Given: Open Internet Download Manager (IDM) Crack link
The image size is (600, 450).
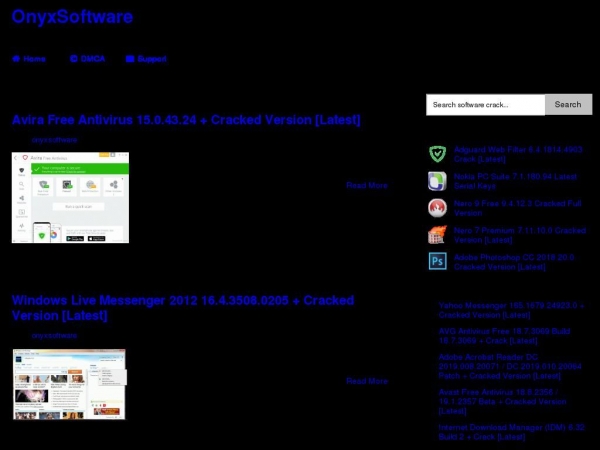Looking at the screenshot, I should (512, 432).
